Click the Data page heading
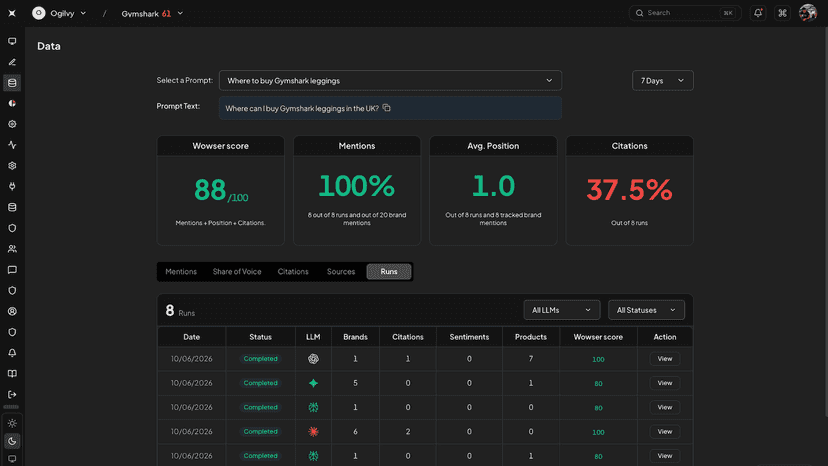 [x=49, y=46]
